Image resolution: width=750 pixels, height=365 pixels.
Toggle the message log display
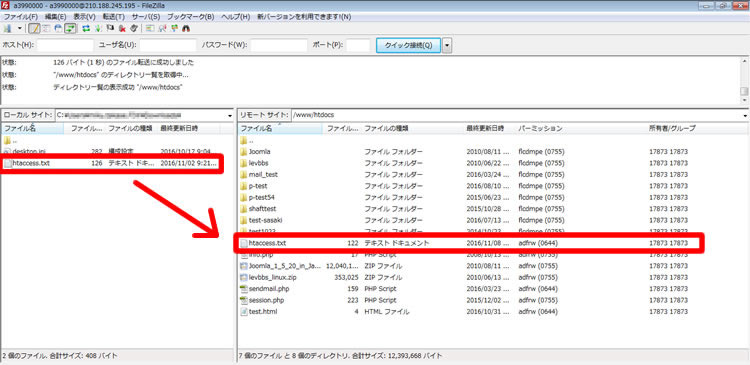(34, 29)
